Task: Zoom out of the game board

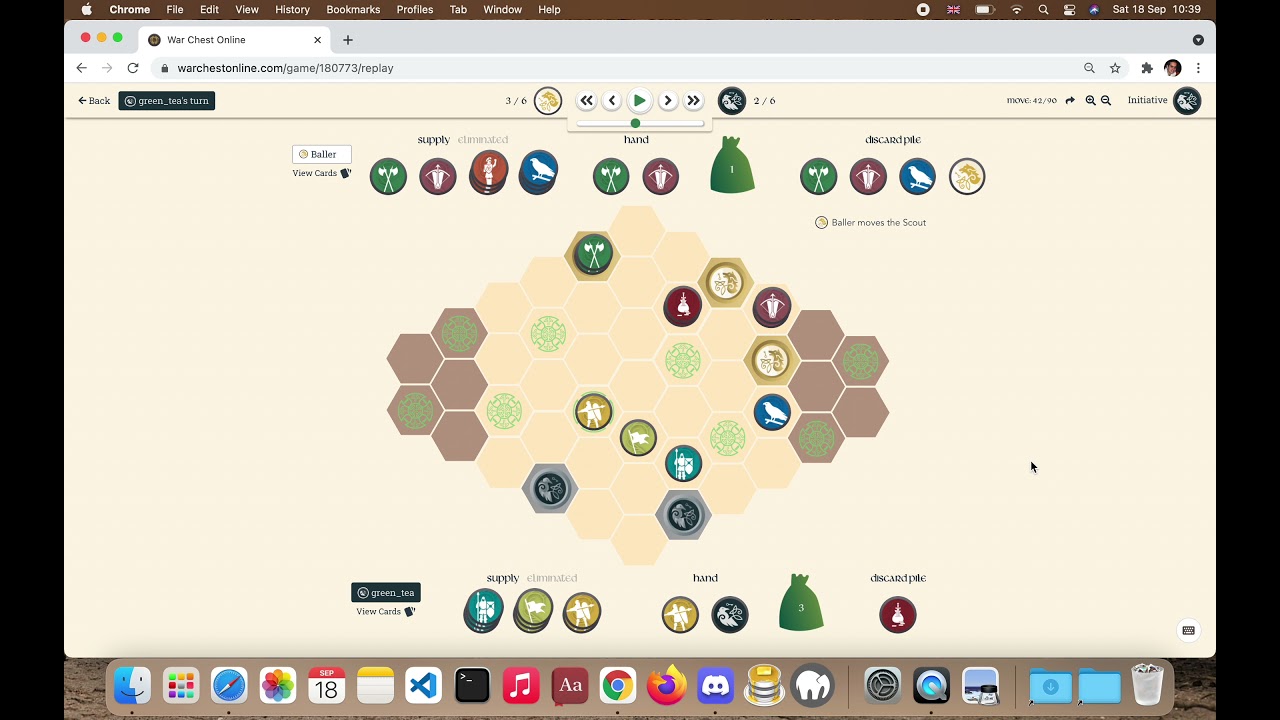Action: 1106,101
